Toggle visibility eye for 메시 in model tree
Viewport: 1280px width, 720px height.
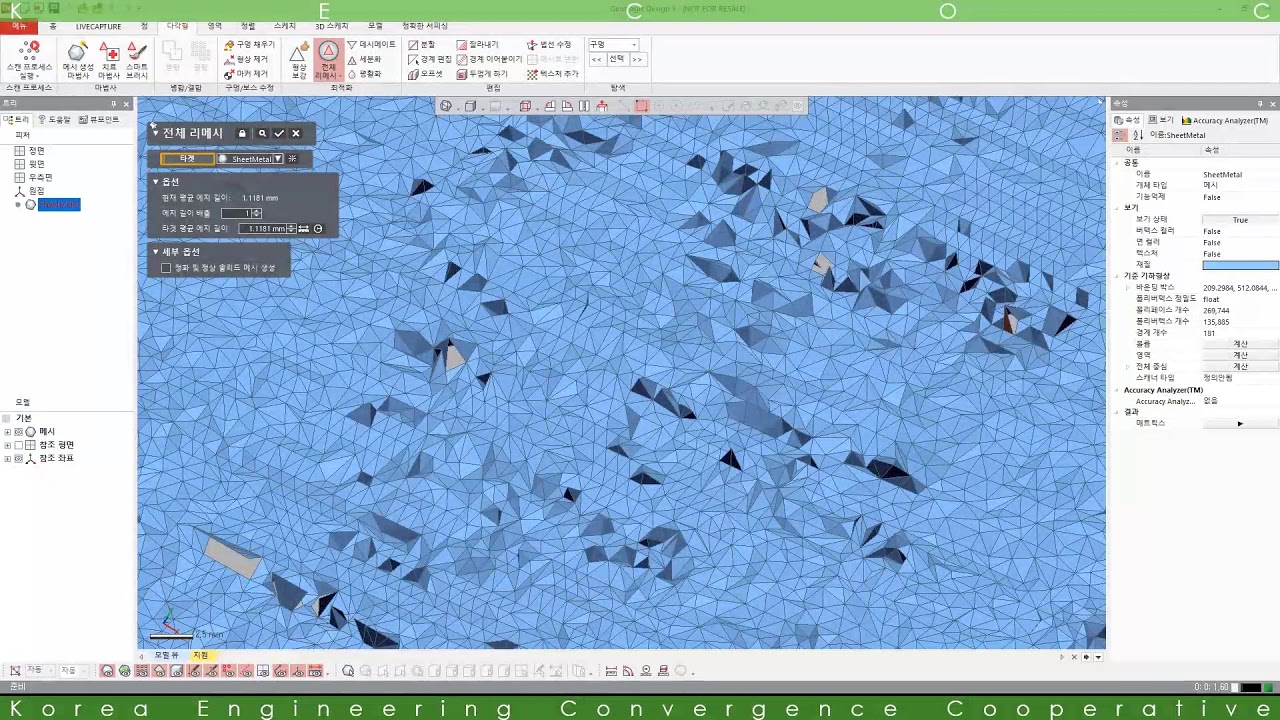[x=19, y=432]
